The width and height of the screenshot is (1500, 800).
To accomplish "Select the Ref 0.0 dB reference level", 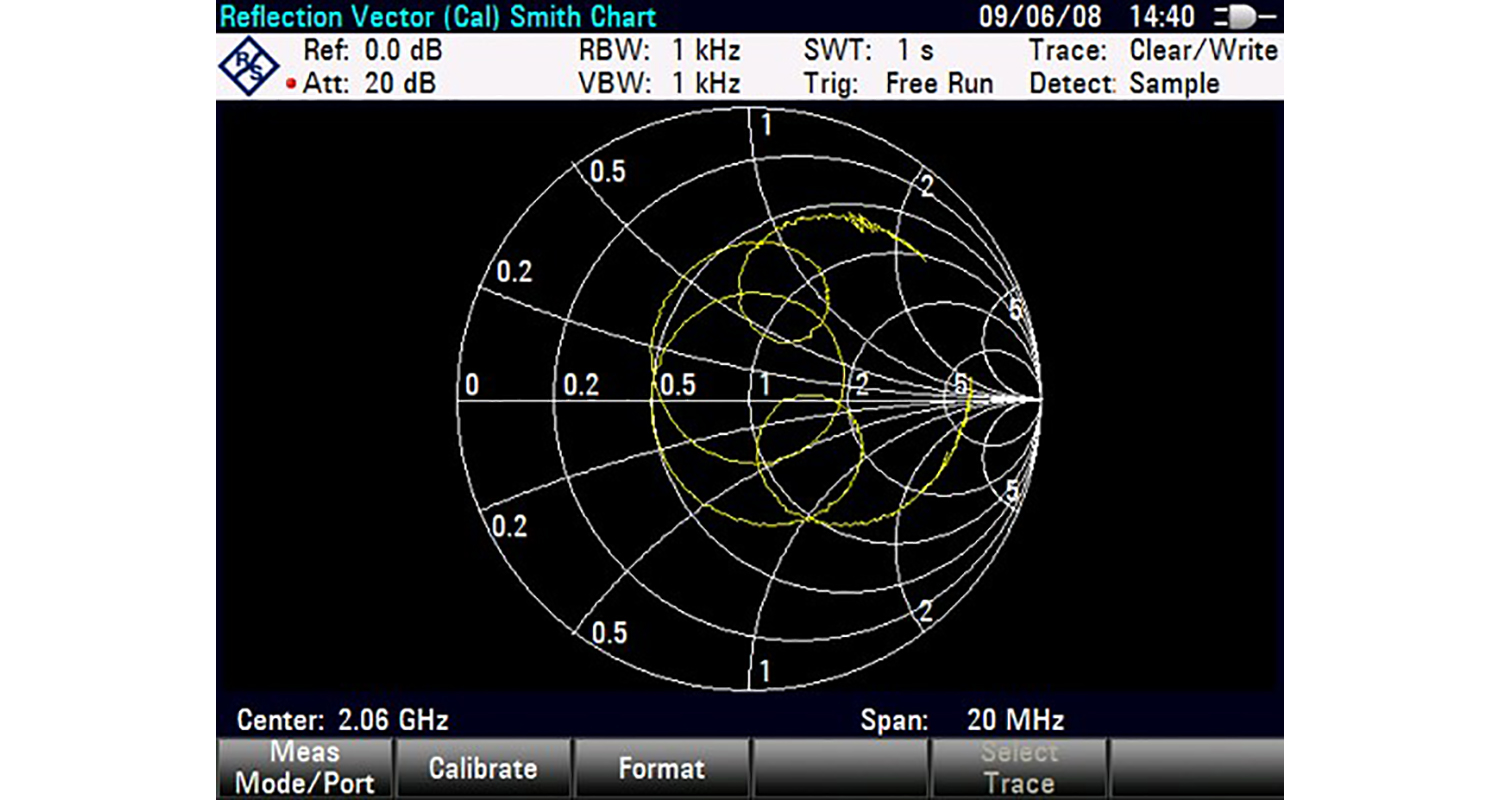I will [x=372, y=50].
